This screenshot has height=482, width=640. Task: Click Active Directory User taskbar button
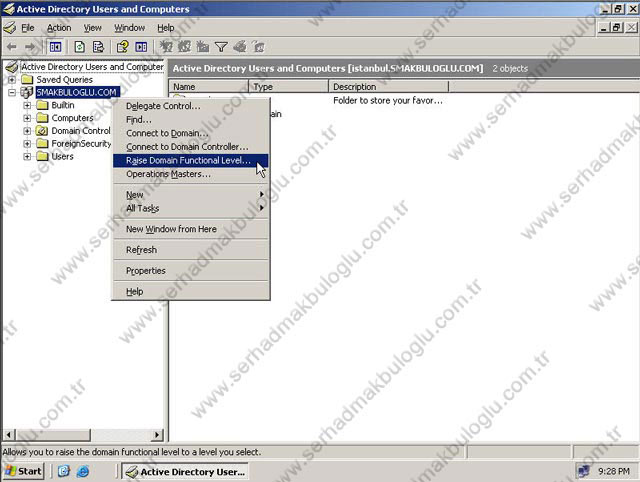[185, 472]
